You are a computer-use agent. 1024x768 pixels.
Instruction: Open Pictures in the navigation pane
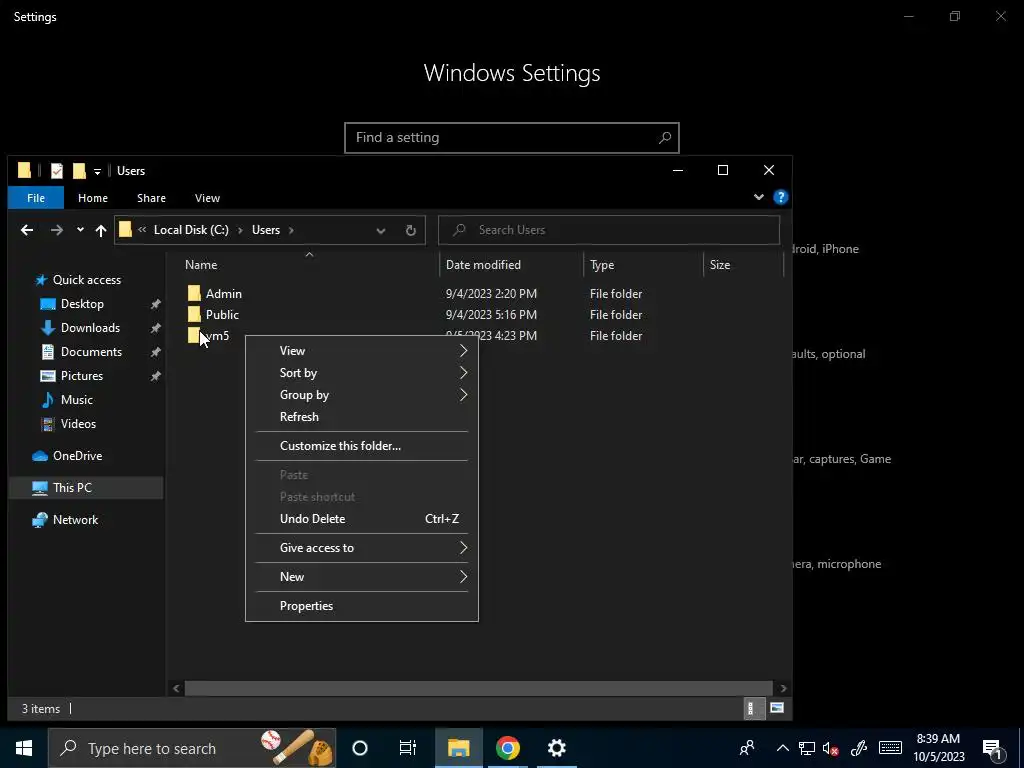point(82,376)
